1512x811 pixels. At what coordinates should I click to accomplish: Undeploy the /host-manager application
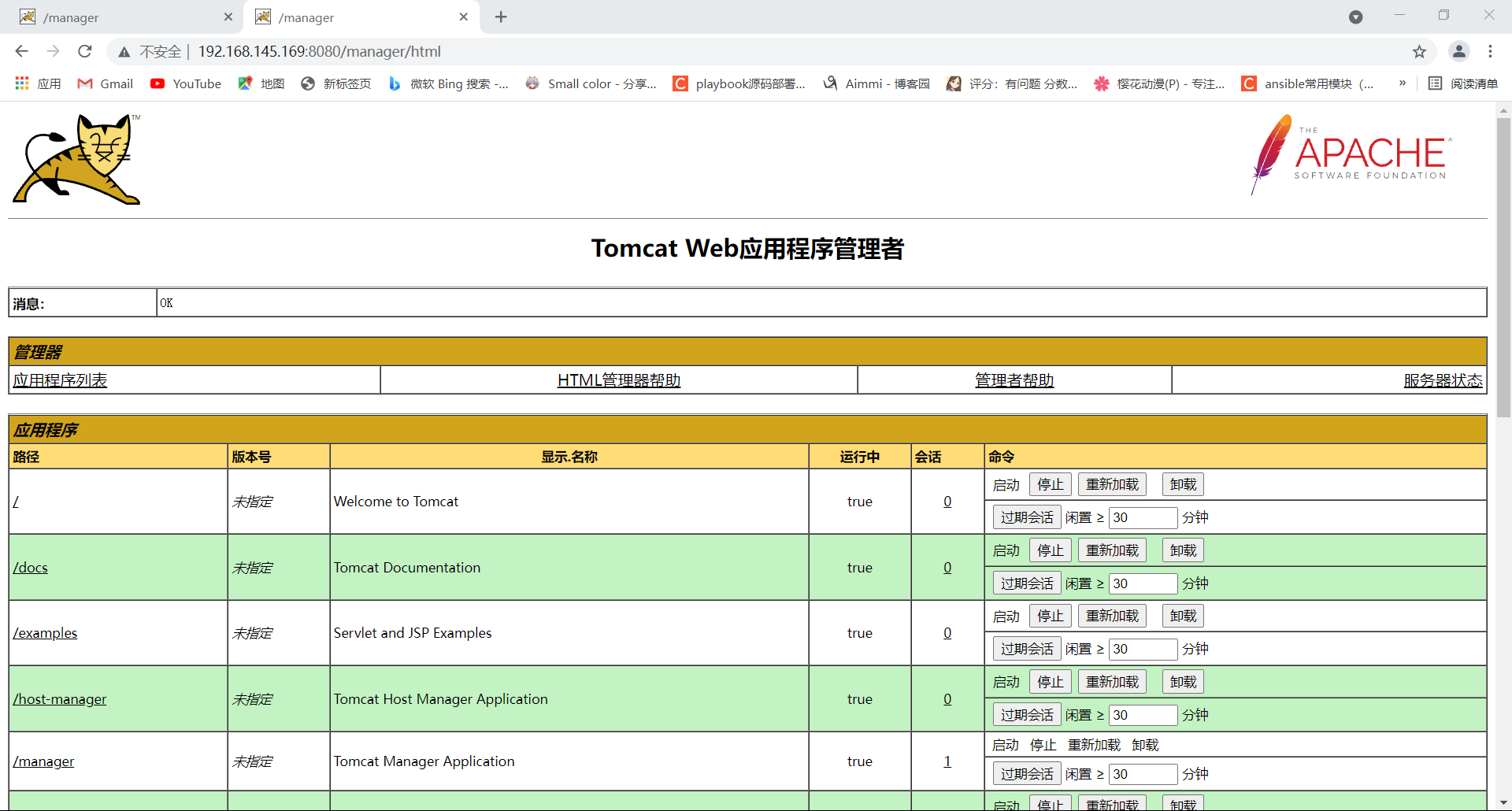(x=1183, y=683)
